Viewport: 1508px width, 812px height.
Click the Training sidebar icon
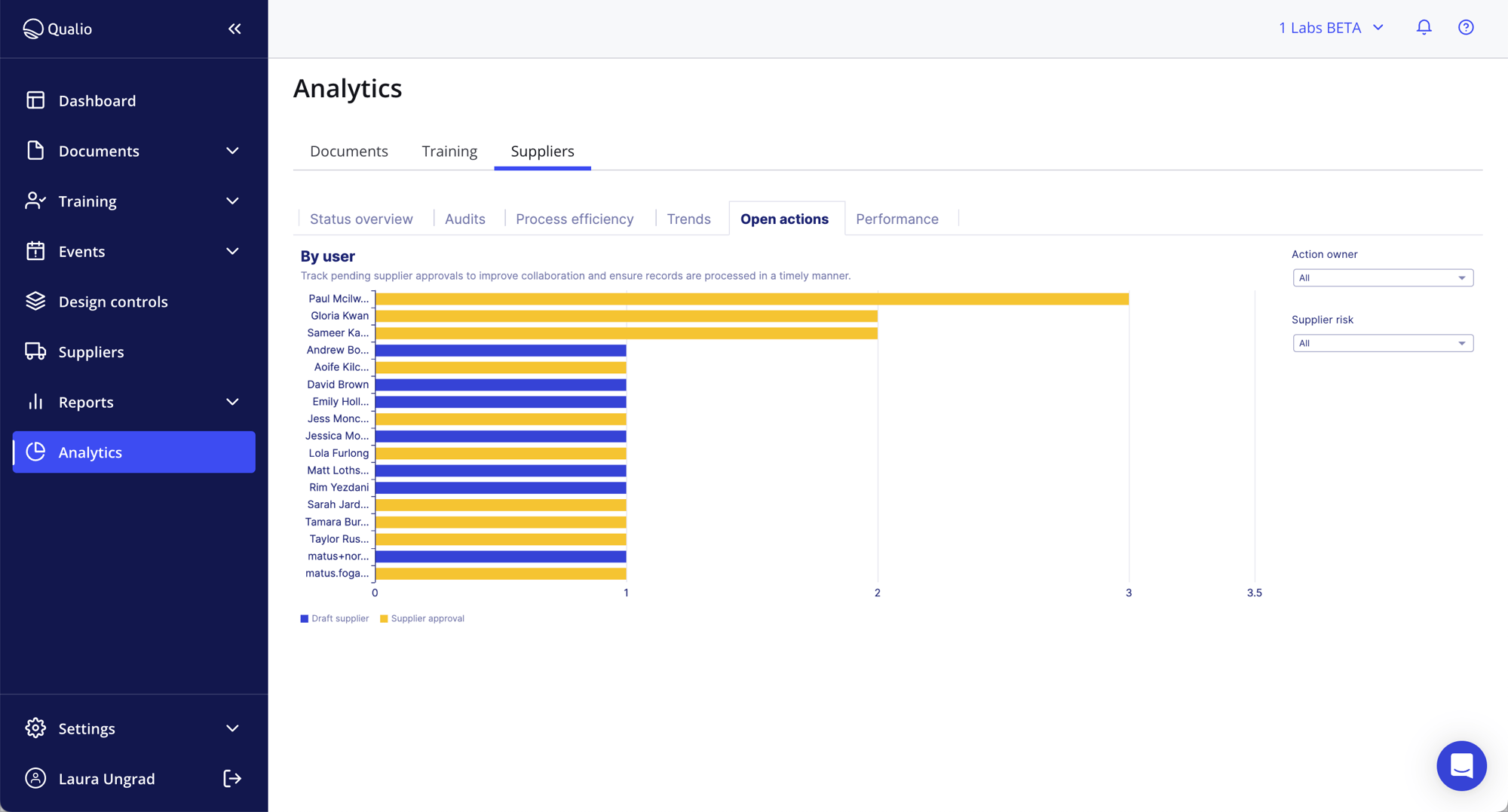pos(35,201)
